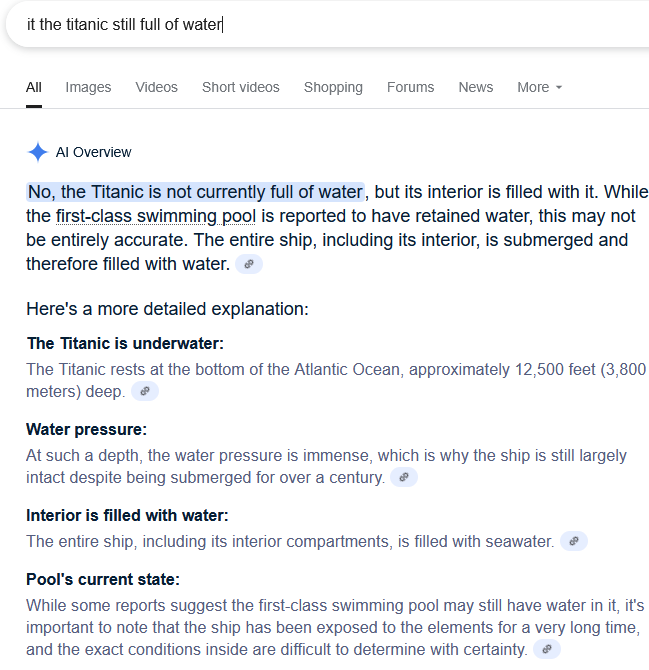Open source link icon after 'filled with water.'

click(x=249, y=264)
